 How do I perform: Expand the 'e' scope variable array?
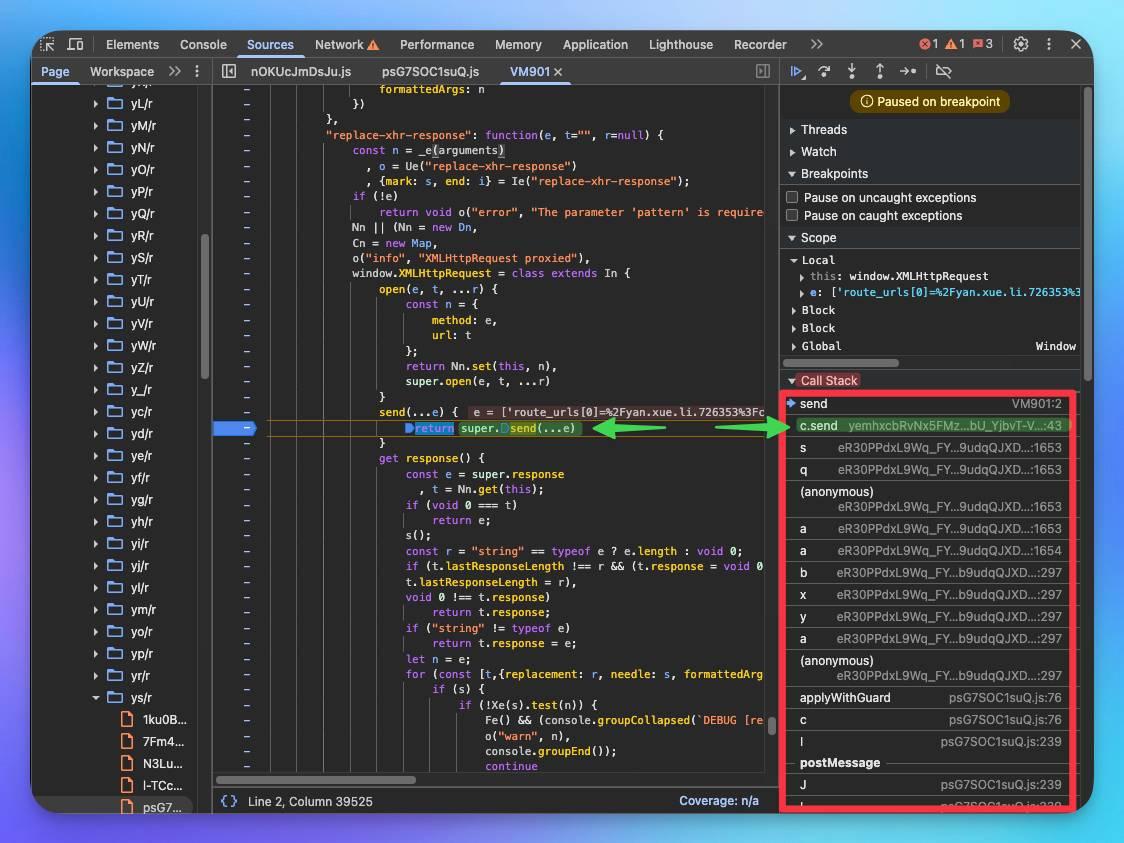coord(802,292)
